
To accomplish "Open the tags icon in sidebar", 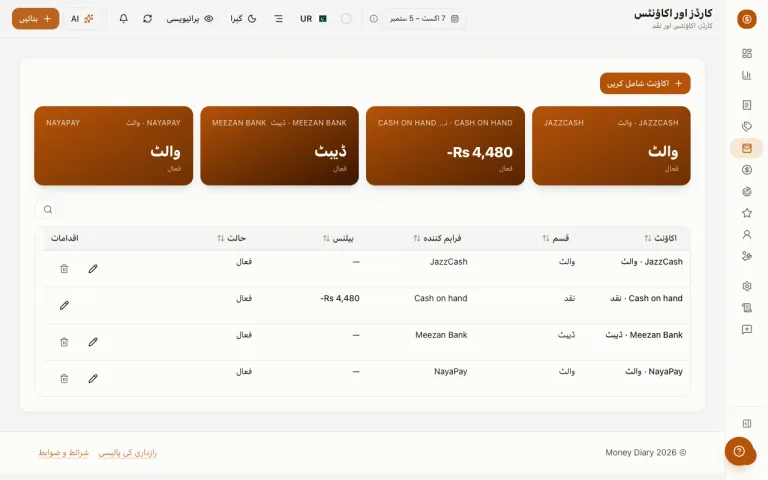I will click(x=746, y=126).
